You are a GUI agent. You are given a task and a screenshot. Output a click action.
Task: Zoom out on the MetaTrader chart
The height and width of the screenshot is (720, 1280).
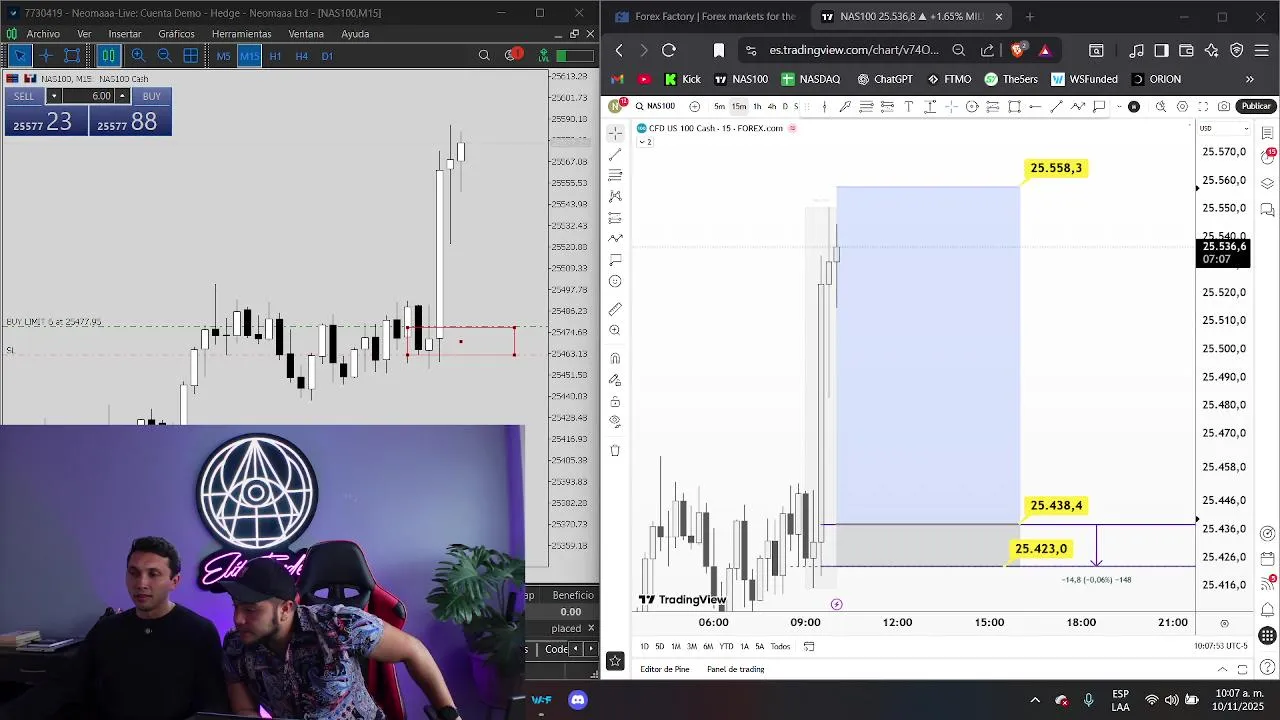pos(164,56)
